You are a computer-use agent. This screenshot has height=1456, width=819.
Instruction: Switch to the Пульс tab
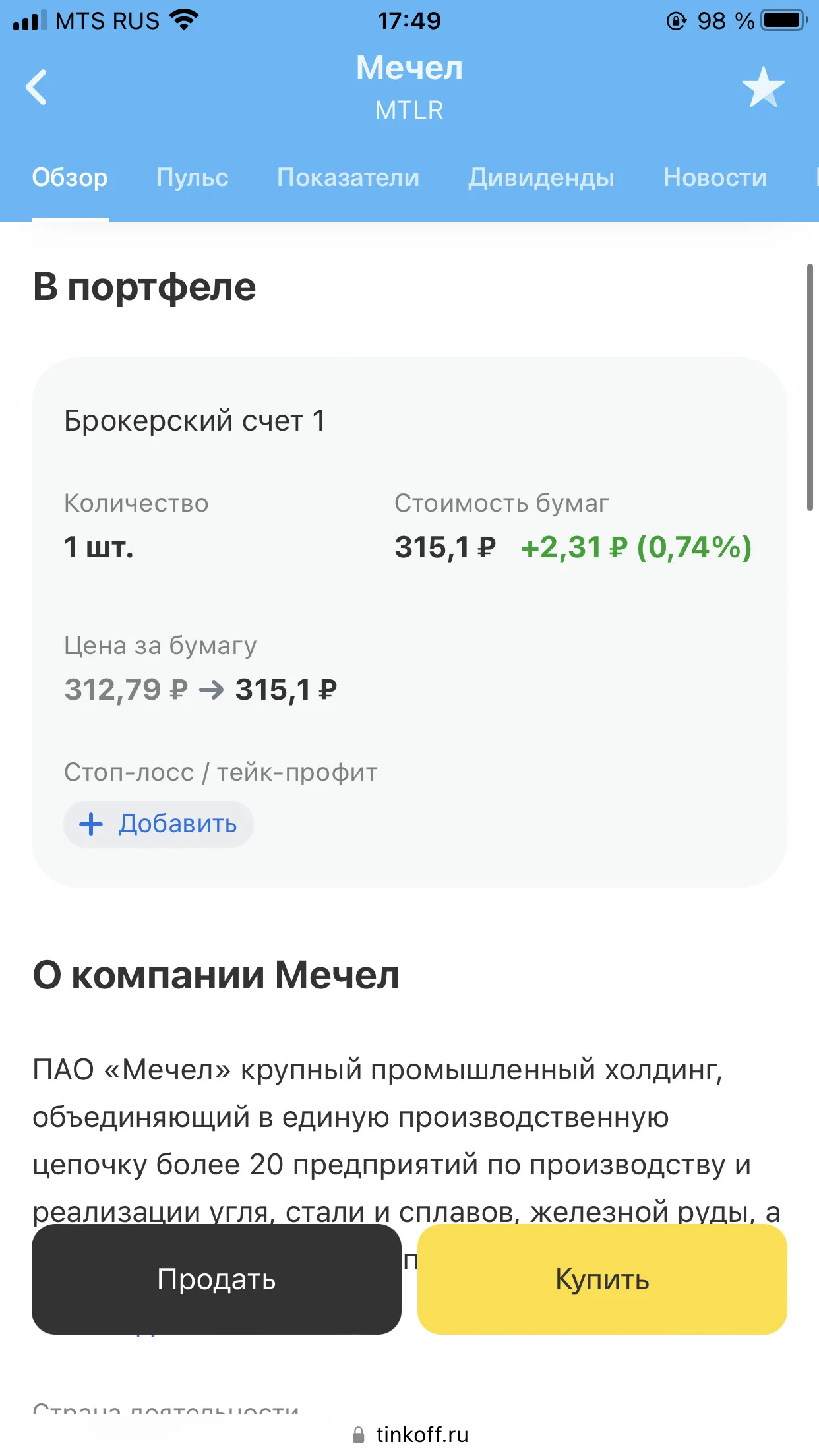click(192, 177)
